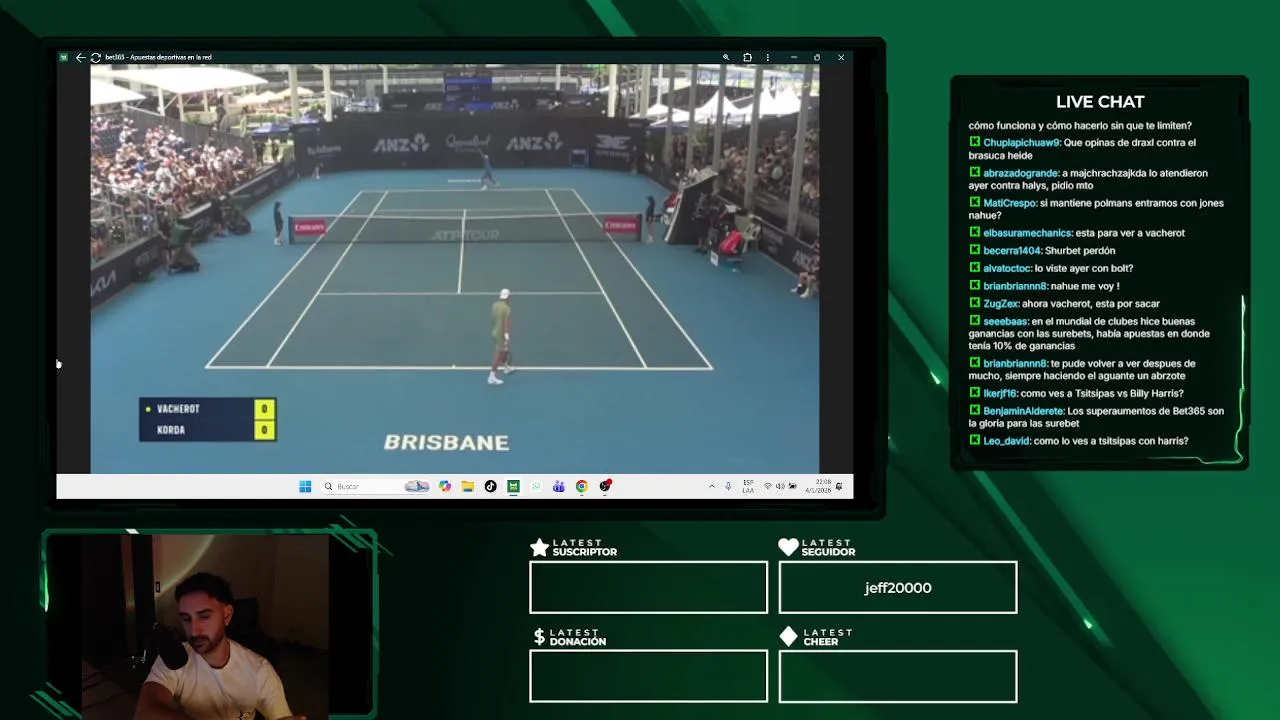Click the microphone icon in system tray
The height and width of the screenshot is (720, 1280).
(728, 486)
